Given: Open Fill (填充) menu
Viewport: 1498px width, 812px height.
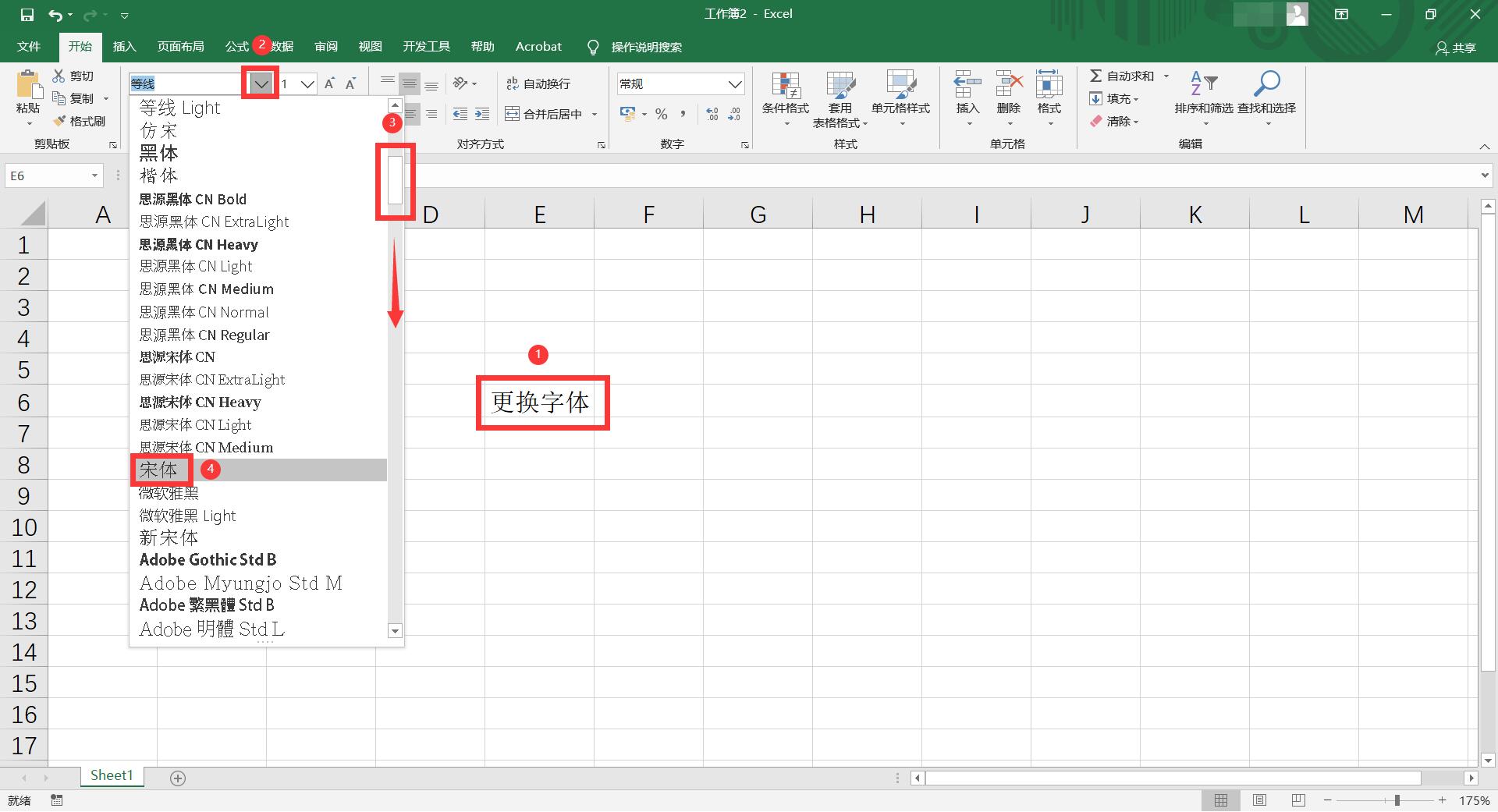Looking at the screenshot, I should (1114, 98).
